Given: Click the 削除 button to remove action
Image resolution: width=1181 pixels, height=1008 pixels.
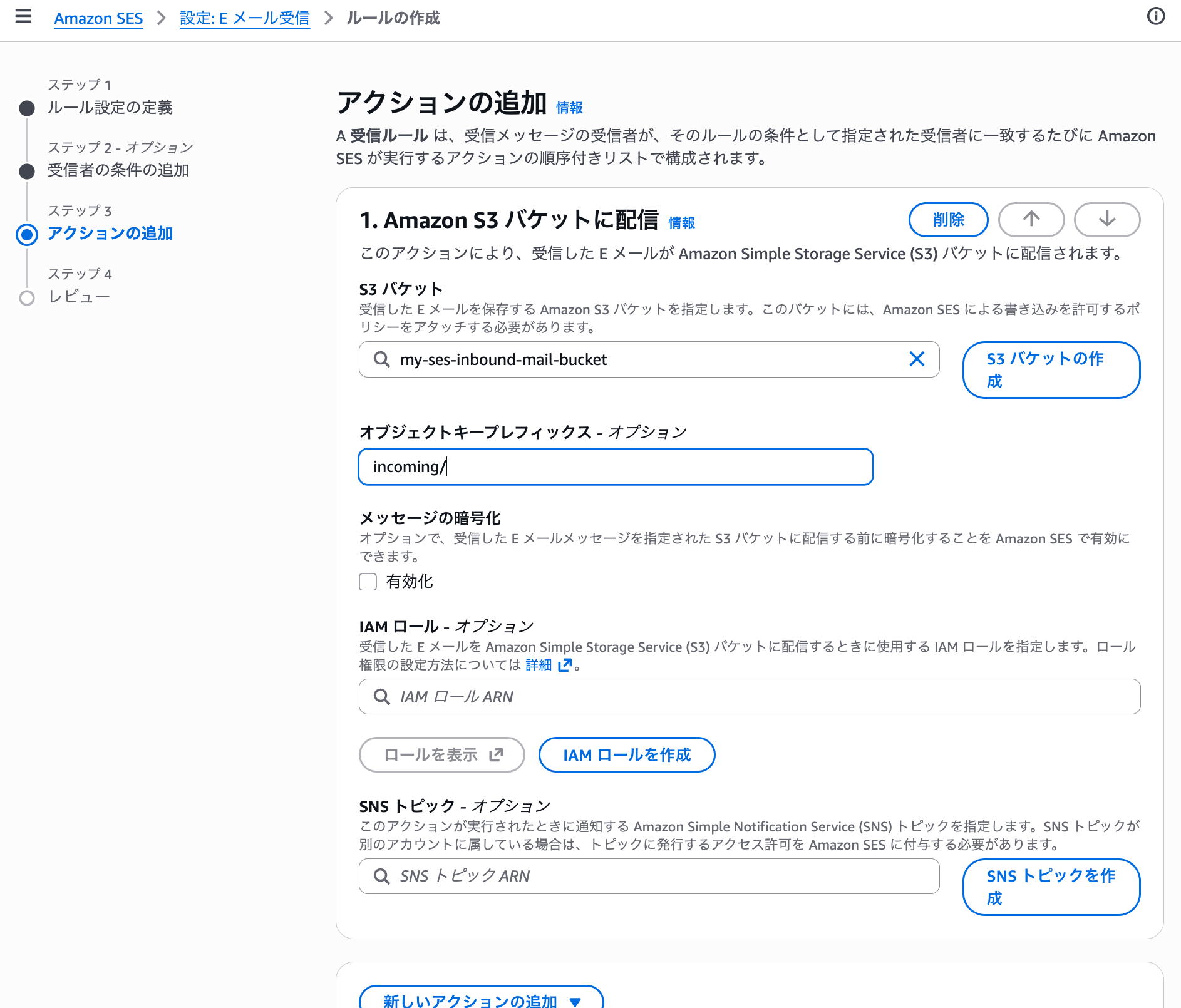Looking at the screenshot, I should click(948, 219).
